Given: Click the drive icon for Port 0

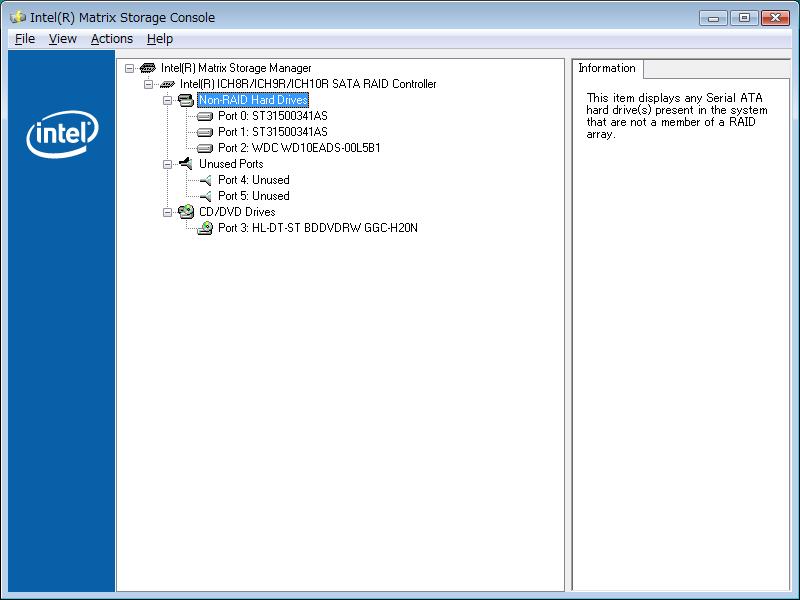Looking at the screenshot, I should 205,116.
